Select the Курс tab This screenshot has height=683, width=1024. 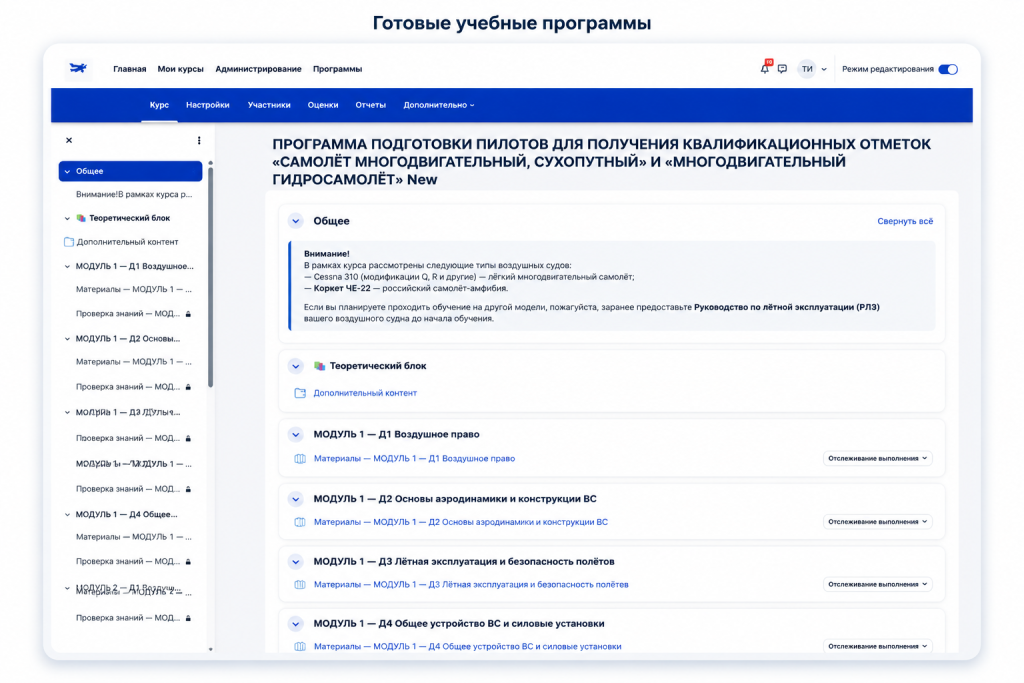click(159, 104)
